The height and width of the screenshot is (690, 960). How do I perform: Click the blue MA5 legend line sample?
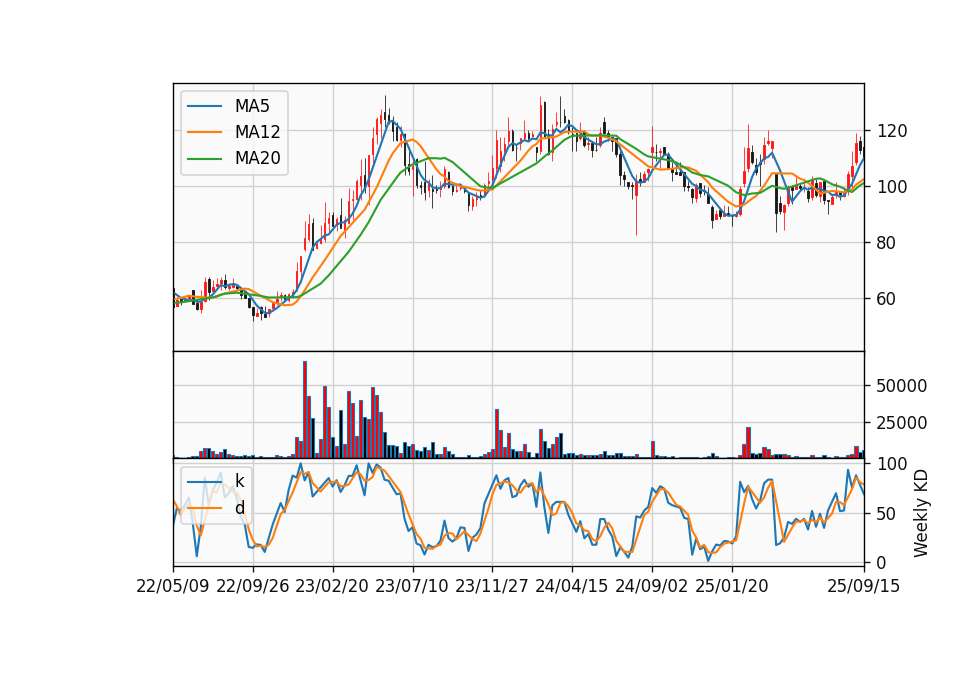pos(204,106)
